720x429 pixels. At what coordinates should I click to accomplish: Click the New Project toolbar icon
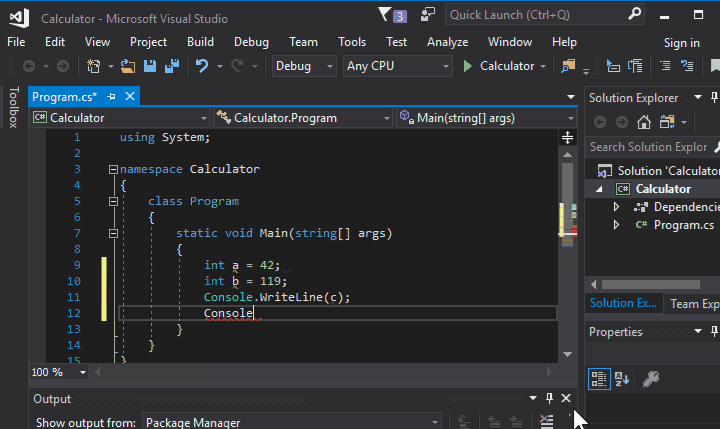(94, 67)
